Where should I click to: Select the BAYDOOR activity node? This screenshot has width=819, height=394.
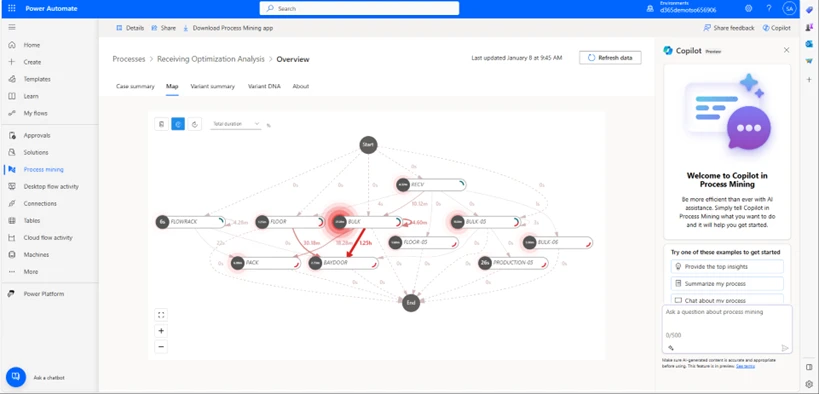(343, 263)
